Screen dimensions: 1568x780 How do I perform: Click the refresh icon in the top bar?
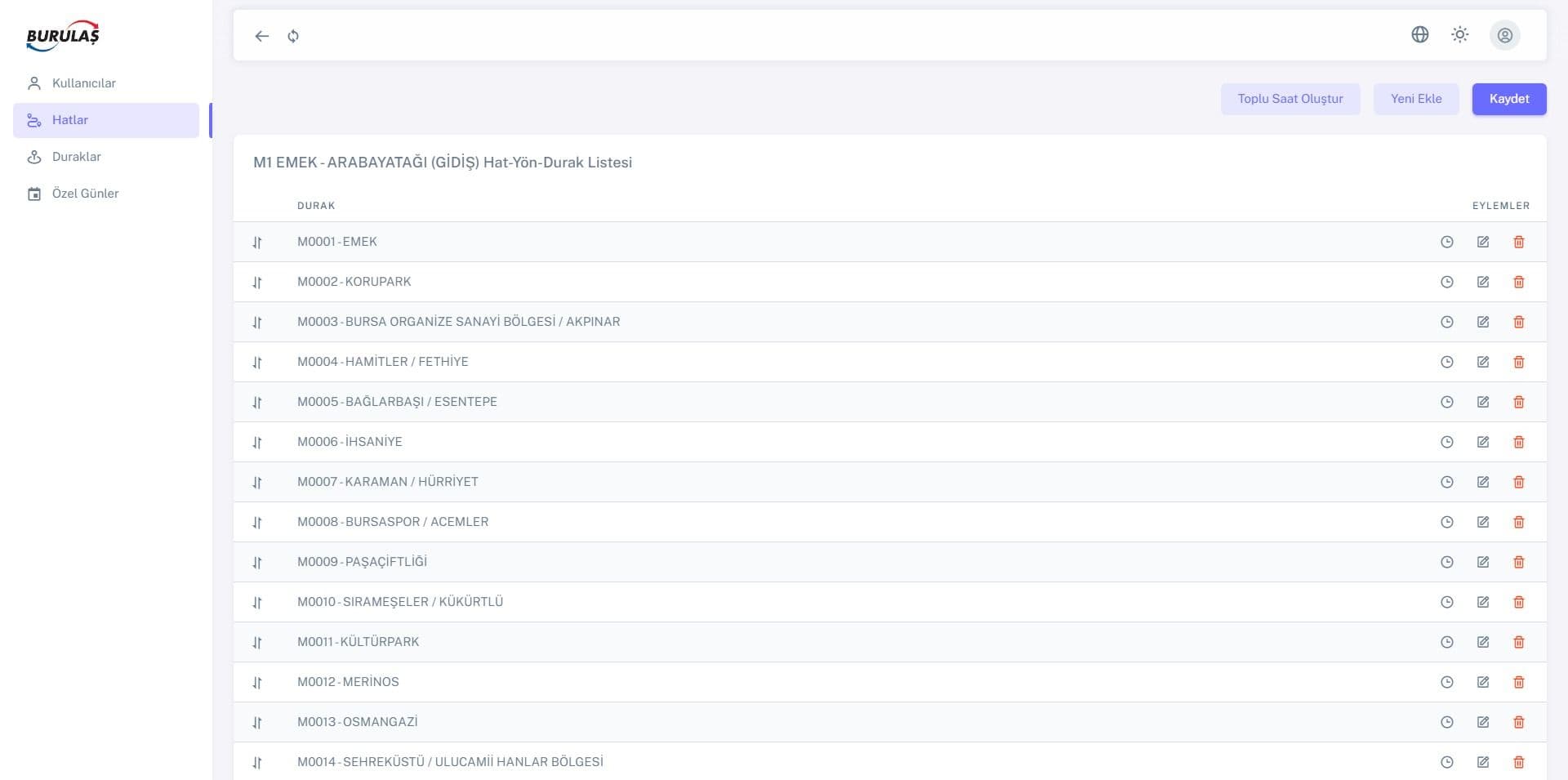click(292, 36)
